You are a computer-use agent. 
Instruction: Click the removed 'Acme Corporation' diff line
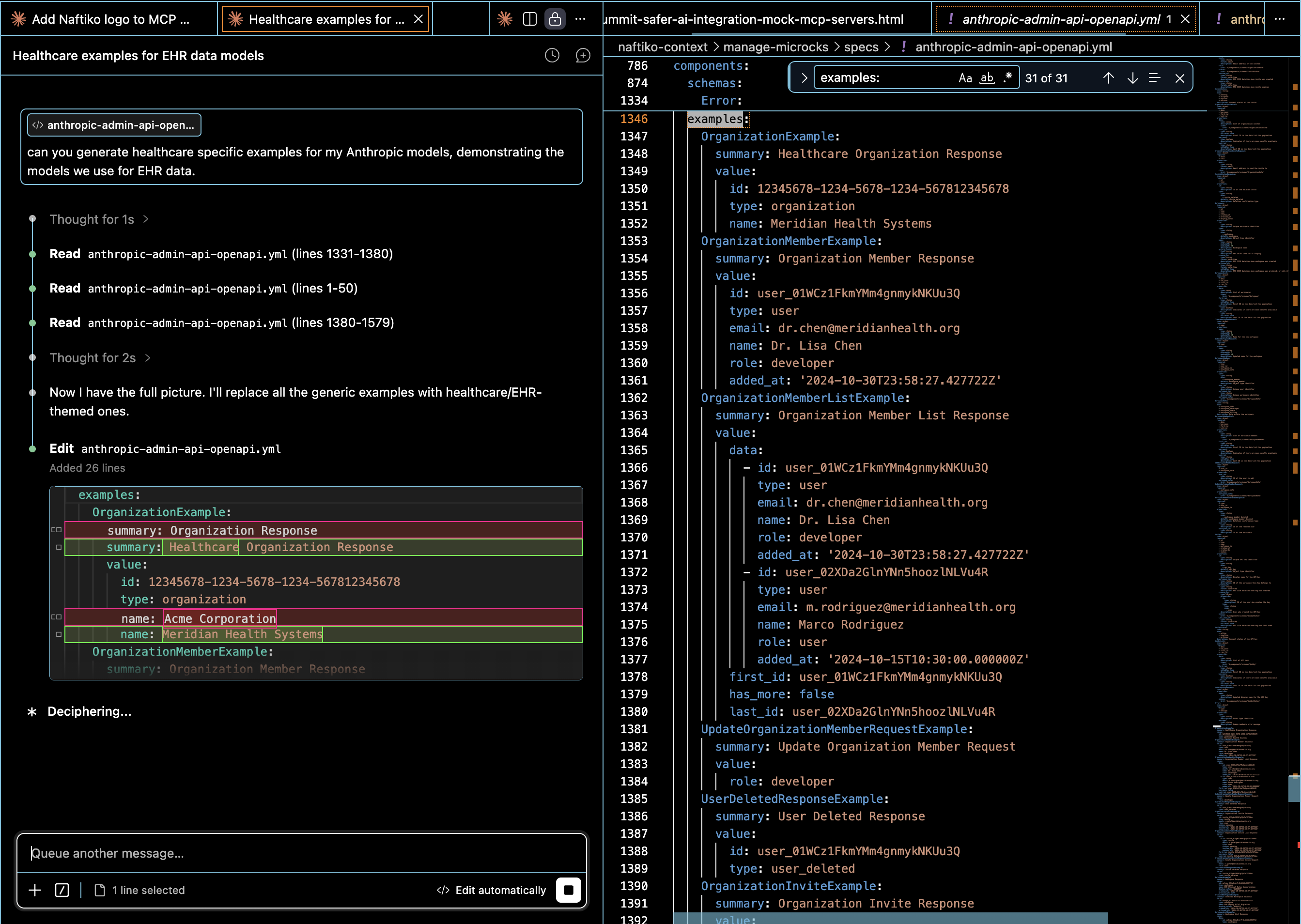(323, 618)
